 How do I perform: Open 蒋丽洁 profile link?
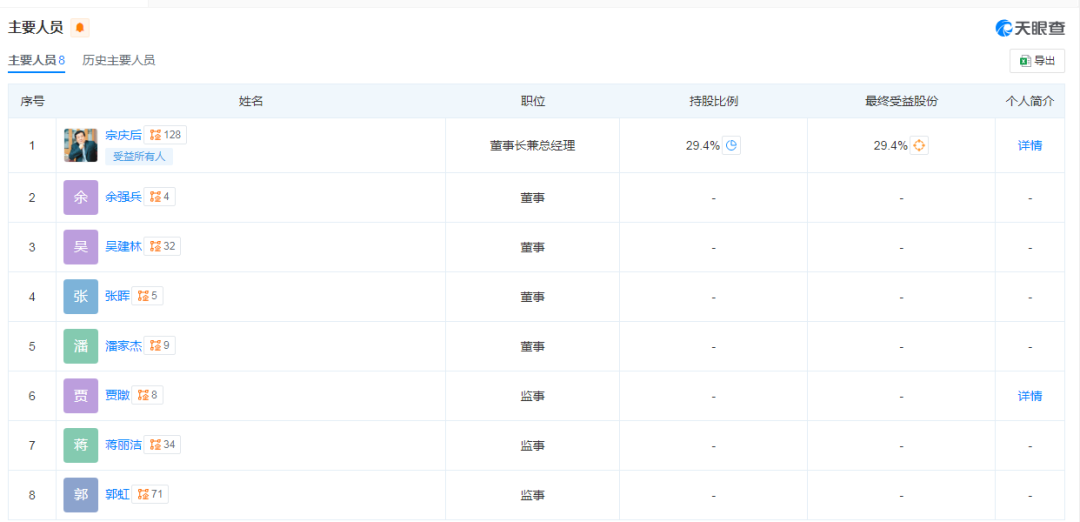pos(123,445)
